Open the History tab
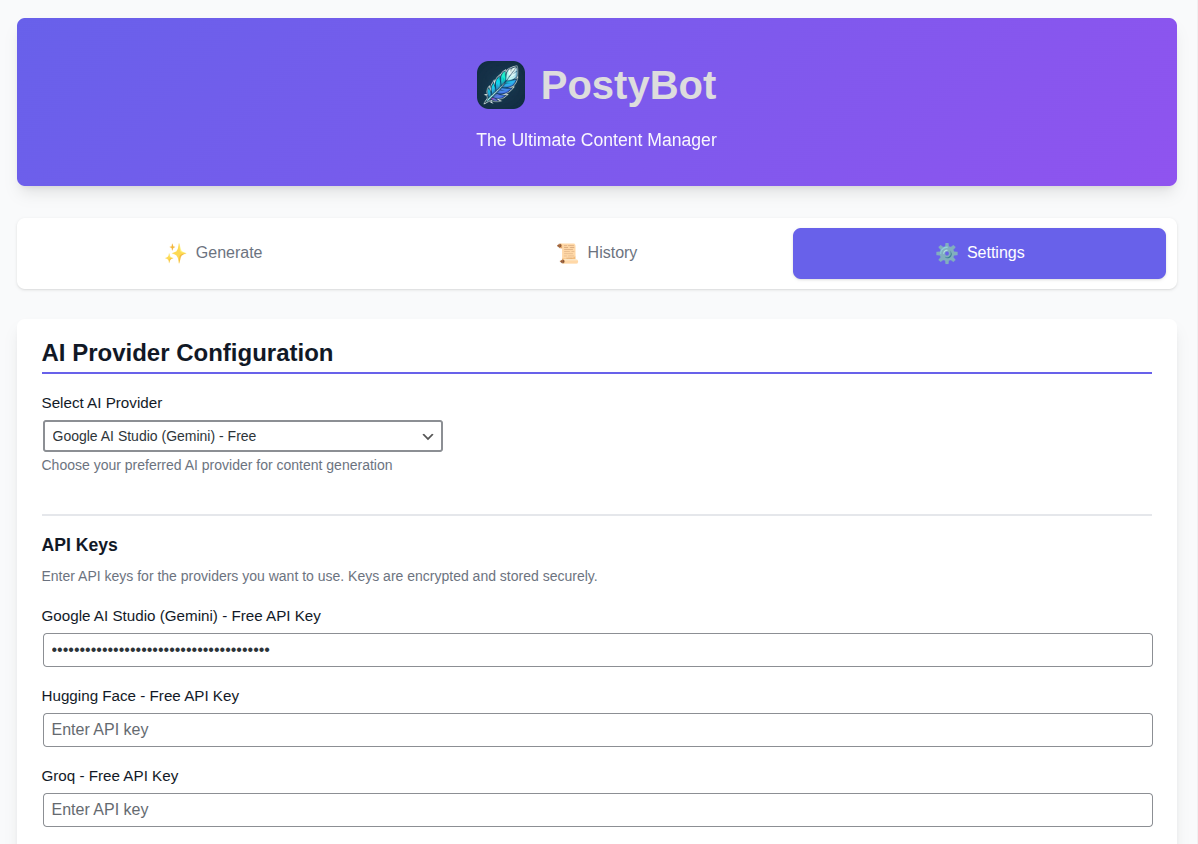The image size is (1198, 844). point(611,253)
